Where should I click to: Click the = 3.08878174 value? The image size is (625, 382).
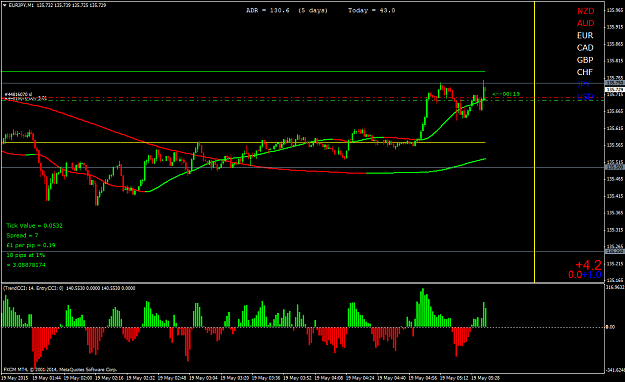tap(26, 265)
